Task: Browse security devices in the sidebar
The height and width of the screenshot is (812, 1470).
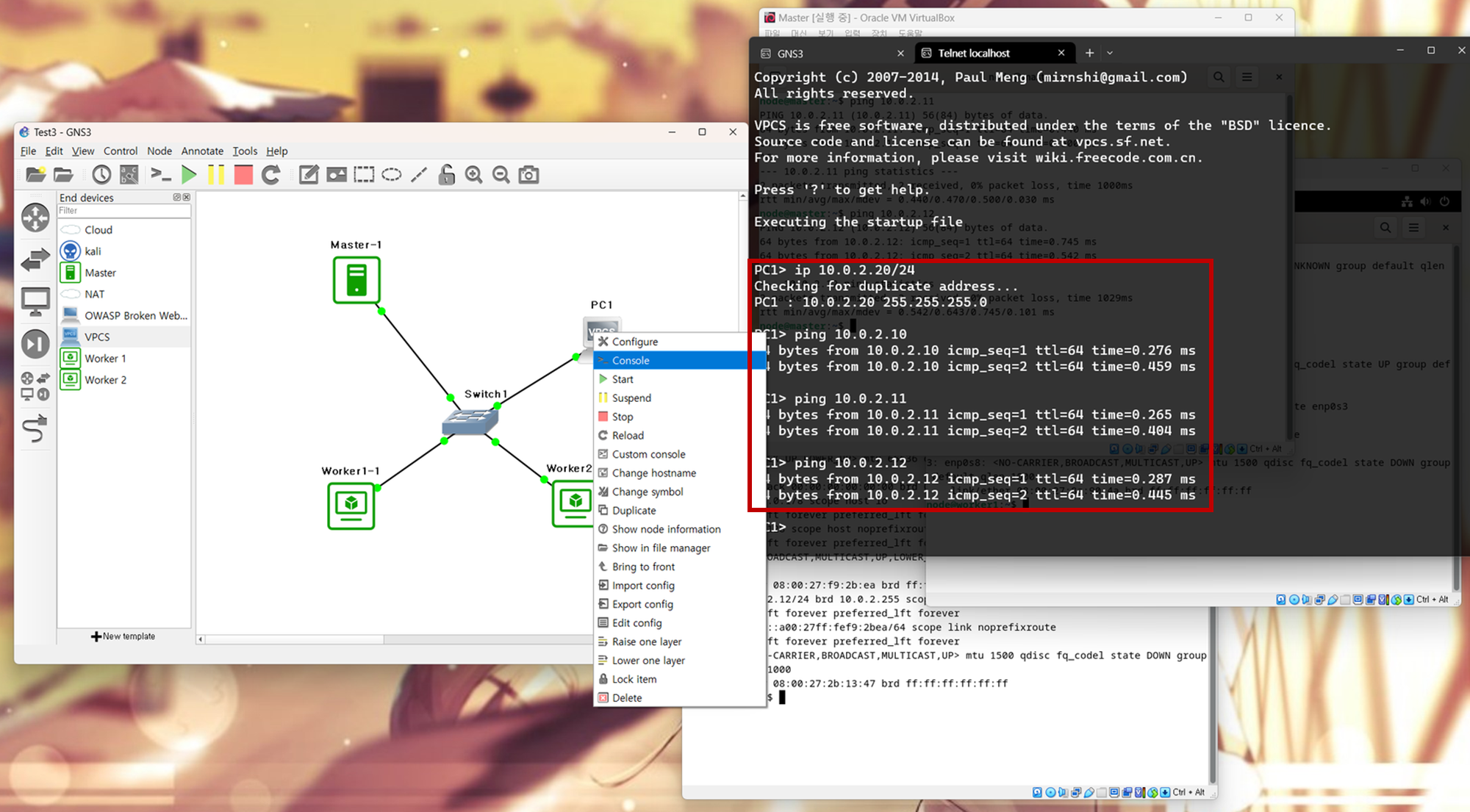Action: tap(35, 343)
